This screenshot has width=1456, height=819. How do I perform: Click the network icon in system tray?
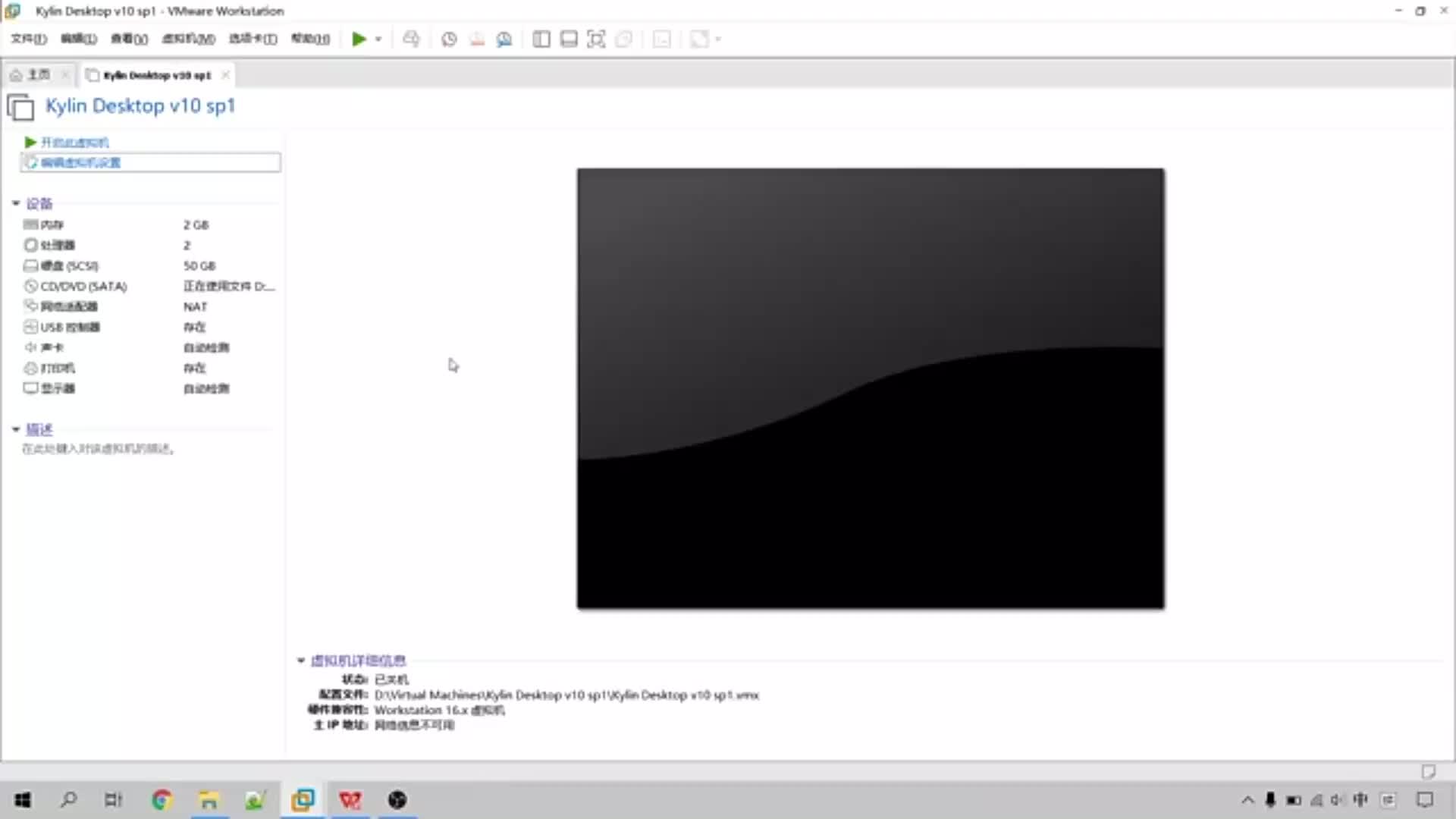(x=1316, y=799)
